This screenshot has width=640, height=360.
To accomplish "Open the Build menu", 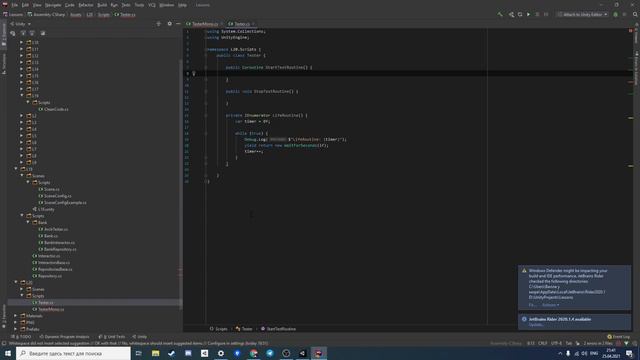I will point(102,5).
